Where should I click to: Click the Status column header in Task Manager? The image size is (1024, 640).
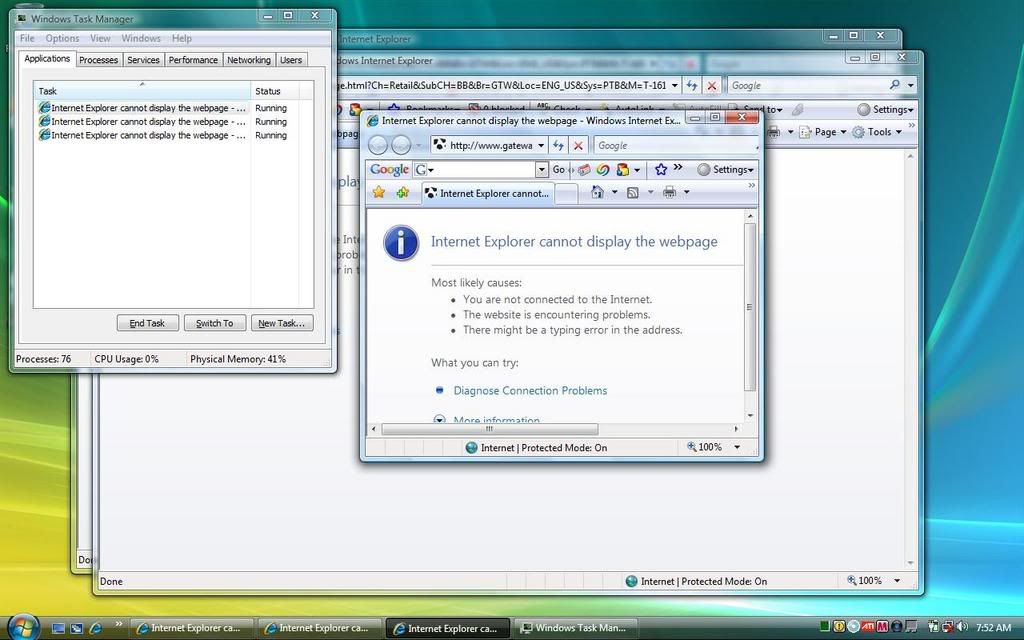click(x=275, y=91)
